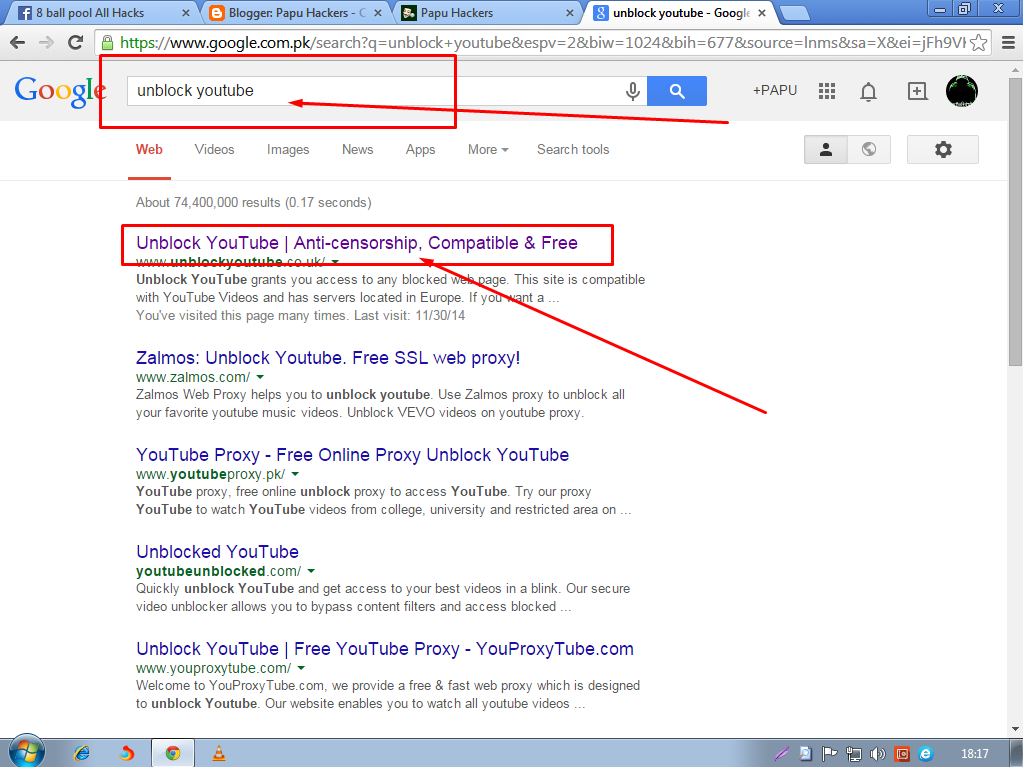The height and width of the screenshot is (767, 1023).
Task: Select the Apps search filter
Action: point(420,149)
